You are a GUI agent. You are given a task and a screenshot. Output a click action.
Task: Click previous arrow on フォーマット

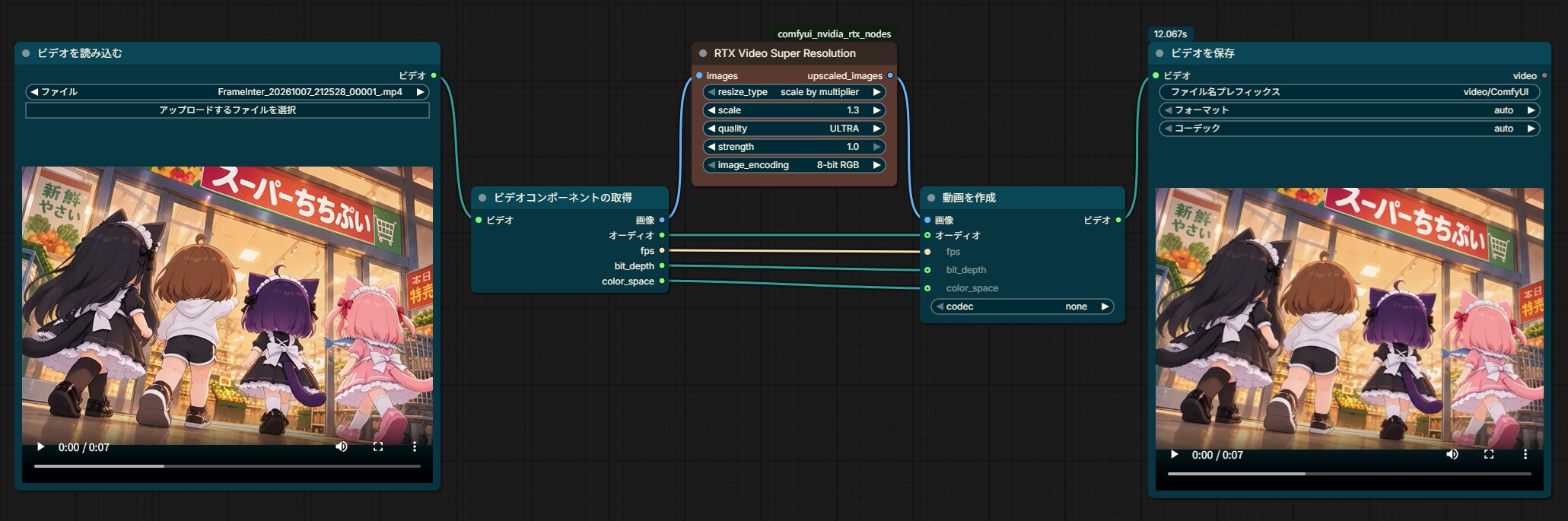coord(1167,110)
